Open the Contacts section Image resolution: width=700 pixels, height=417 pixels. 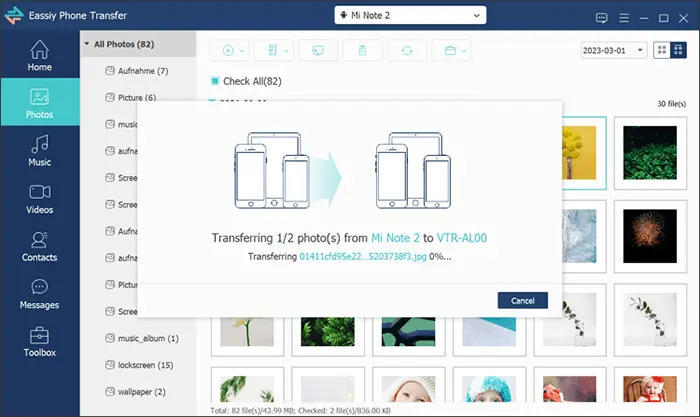tap(40, 246)
